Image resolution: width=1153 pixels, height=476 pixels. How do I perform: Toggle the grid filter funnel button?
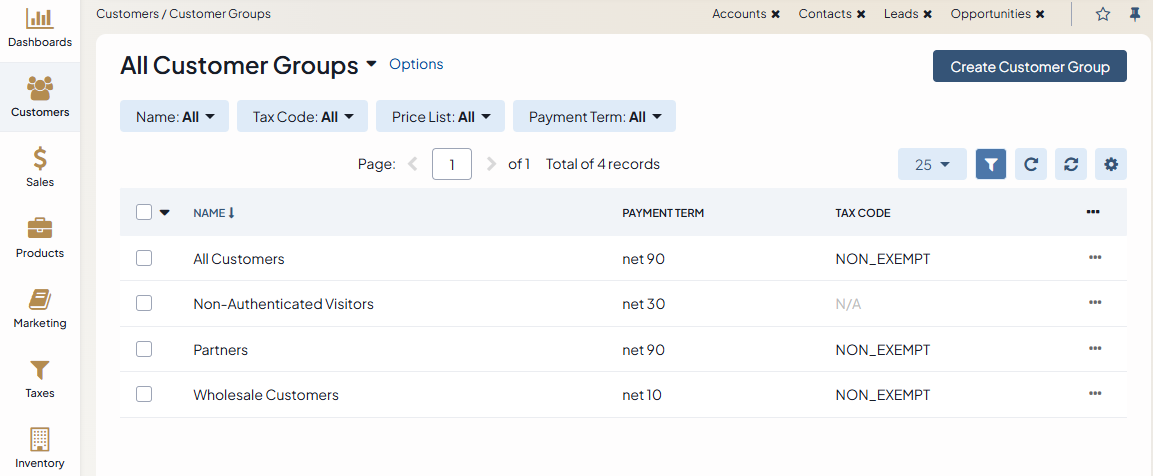pyautogui.click(x=991, y=164)
